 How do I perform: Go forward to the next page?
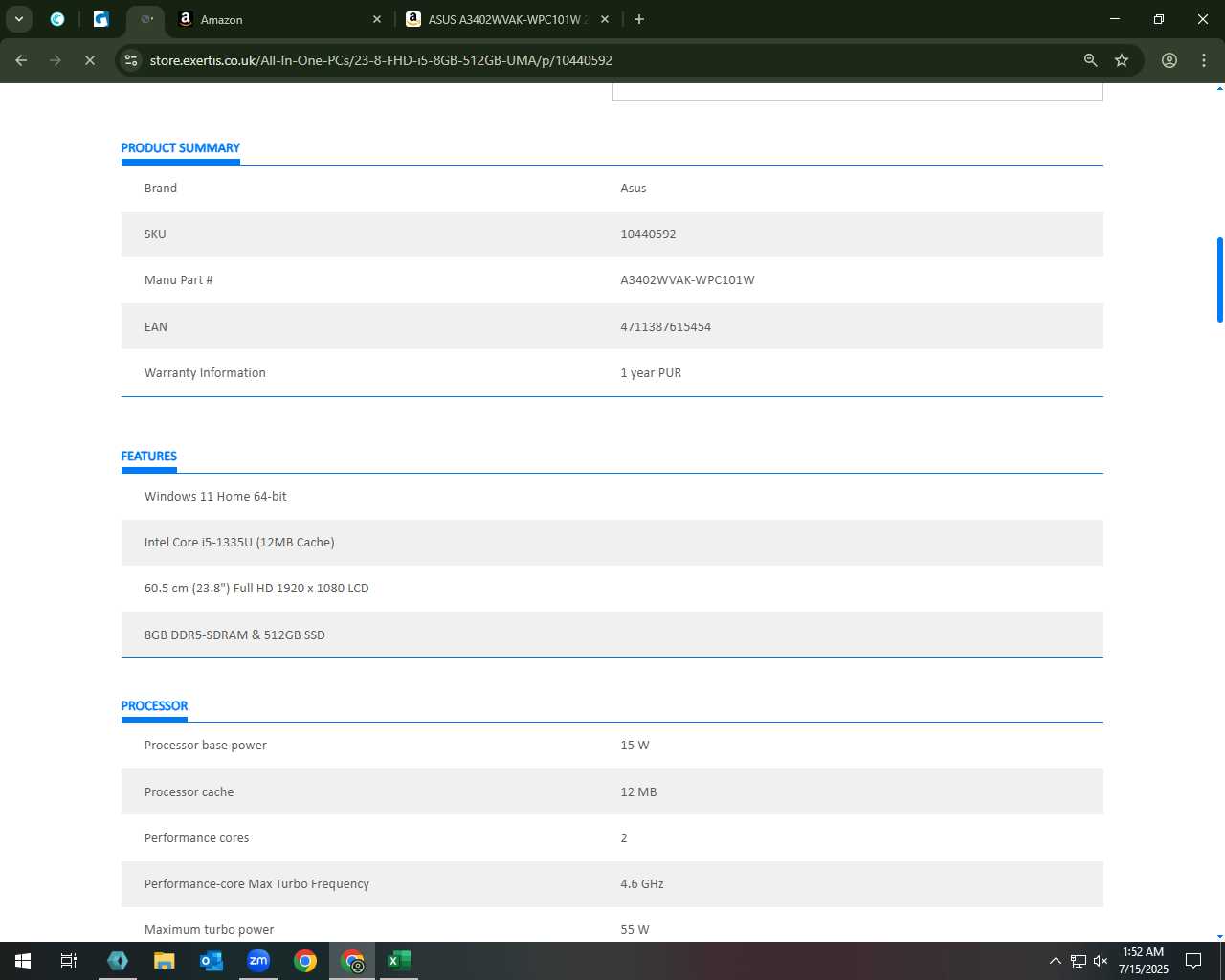coord(56,60)
